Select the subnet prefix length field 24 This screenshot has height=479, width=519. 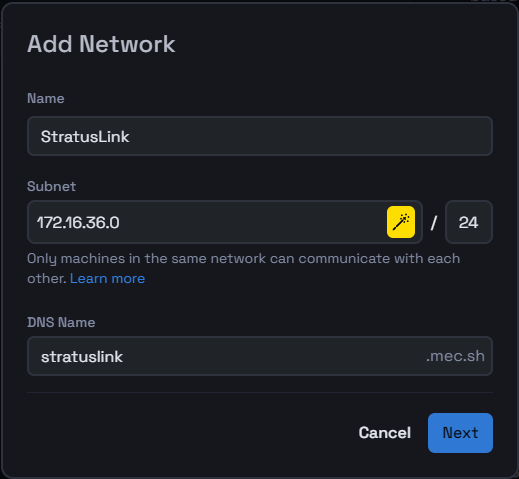point(469,222)
